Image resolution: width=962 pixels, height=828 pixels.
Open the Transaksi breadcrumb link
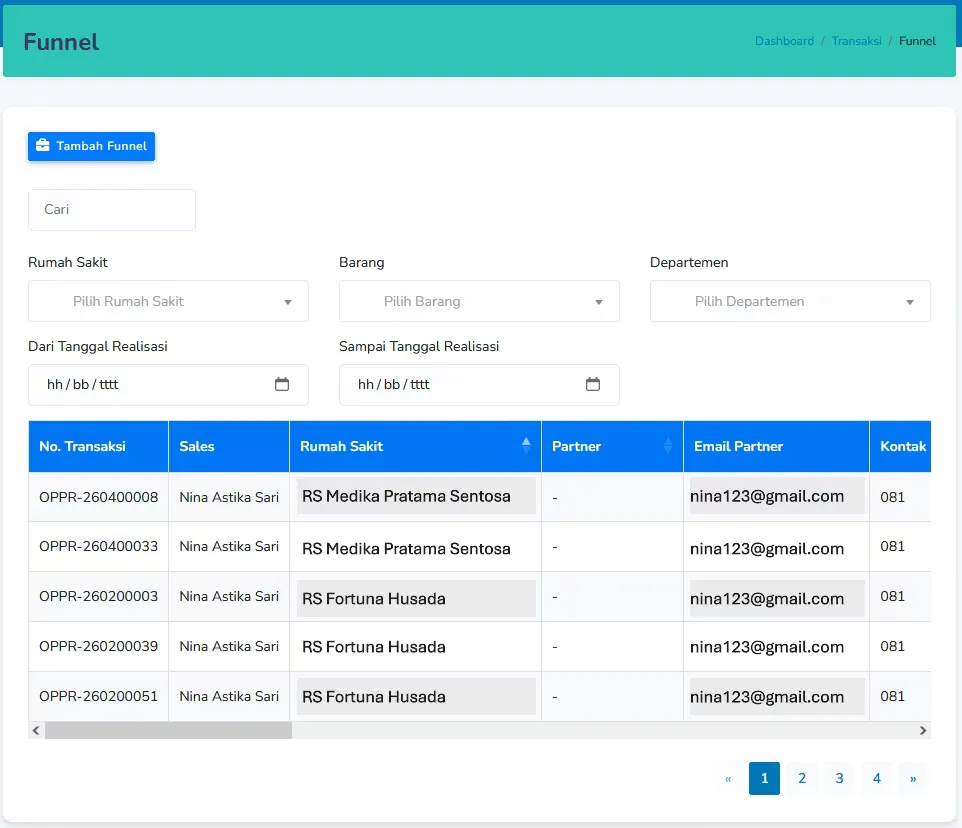click(856, 41)
